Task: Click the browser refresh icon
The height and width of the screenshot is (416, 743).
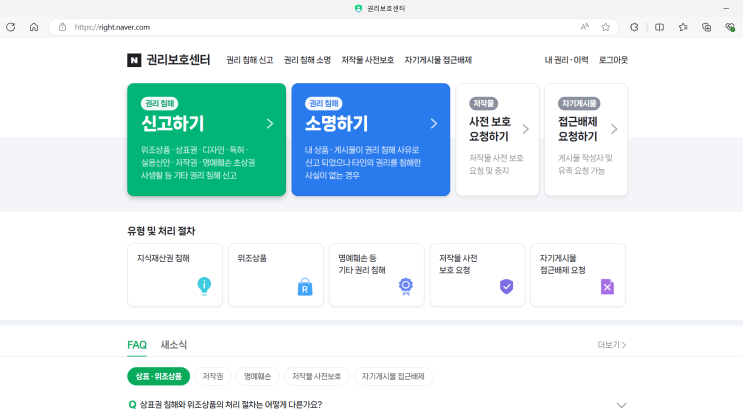Action: point(10,27)
